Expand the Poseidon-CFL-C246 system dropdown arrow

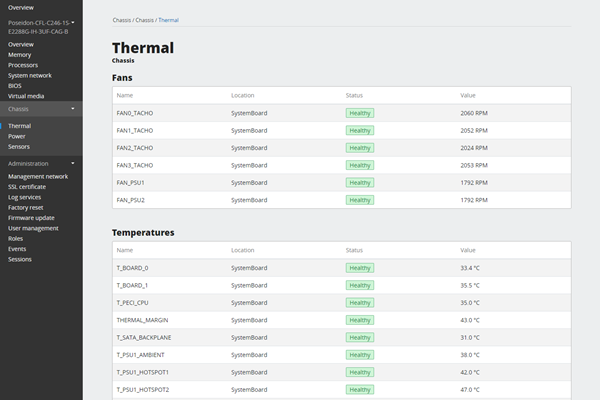pos(73,23)
